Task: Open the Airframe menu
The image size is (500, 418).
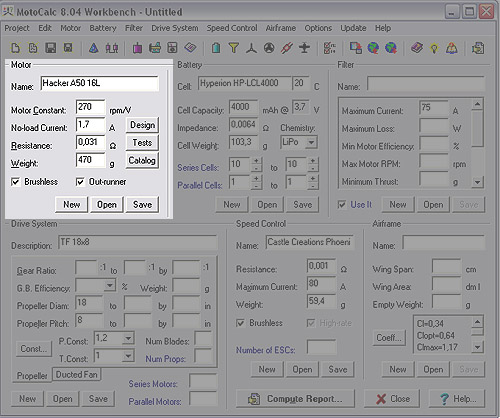Action: click(281, 28)
